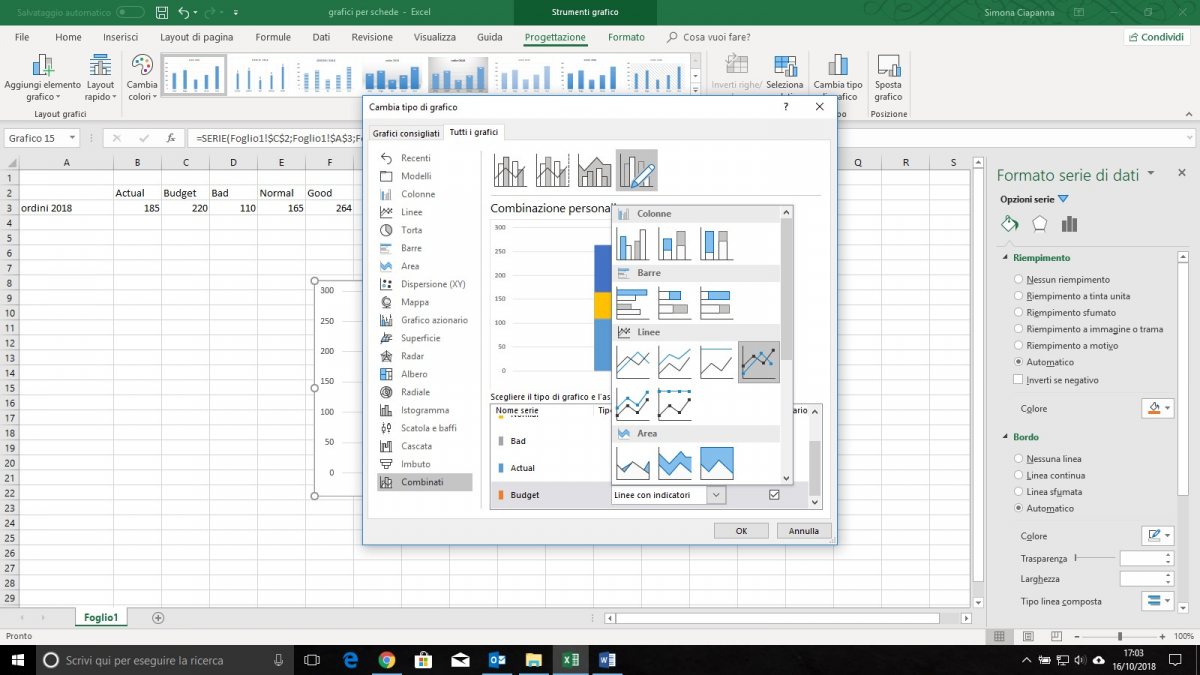Click the Riempimento paint bucket icon
Image resolution: width=1200 pixels, height=675 pixels.
pos(1009,223)
